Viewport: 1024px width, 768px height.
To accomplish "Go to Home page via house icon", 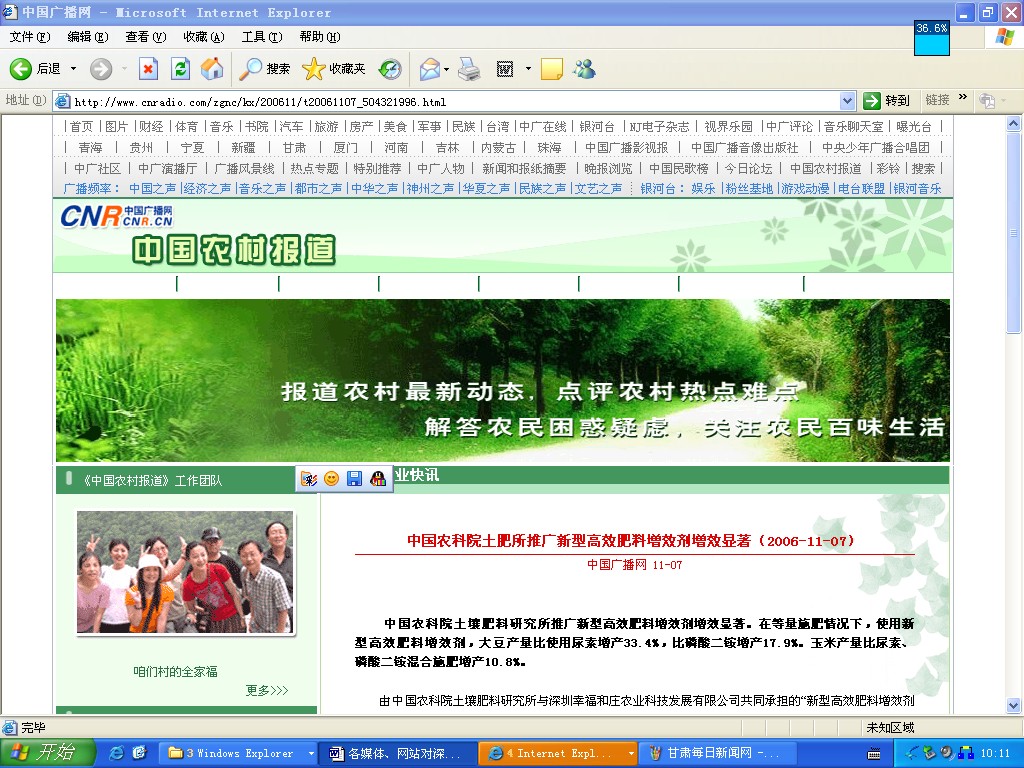I will coord(212,69).
